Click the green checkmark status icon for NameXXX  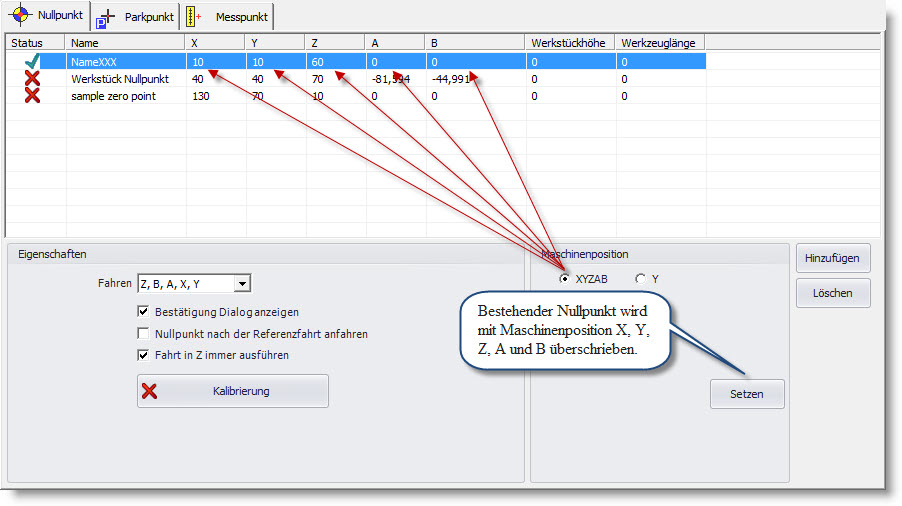(32, 61)
